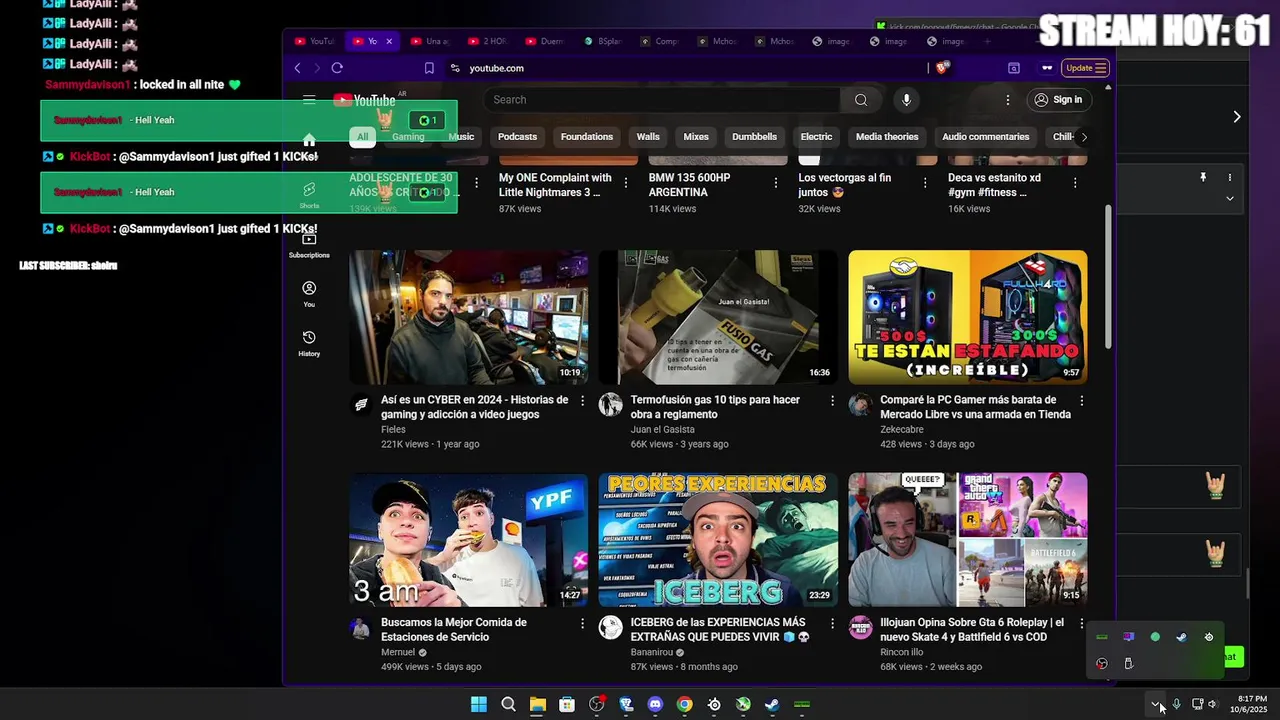Open the Fieles channel link
The width and height of the screenshot is (1280, 720).
(x=393, y=429)
